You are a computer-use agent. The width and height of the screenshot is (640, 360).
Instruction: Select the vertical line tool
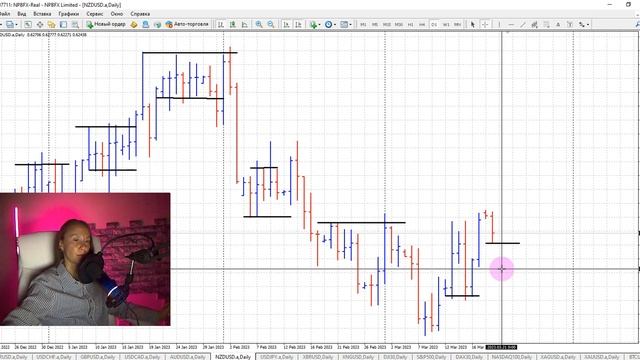click(x=499, y=24)
